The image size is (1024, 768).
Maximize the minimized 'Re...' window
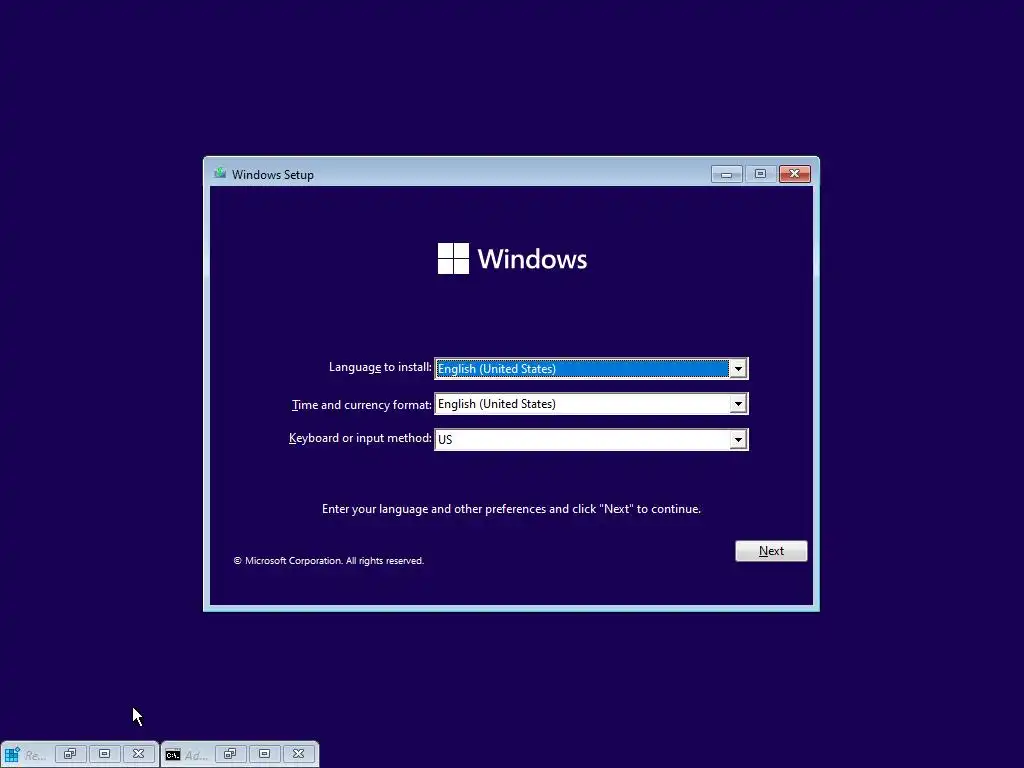[x=104, y=754]
